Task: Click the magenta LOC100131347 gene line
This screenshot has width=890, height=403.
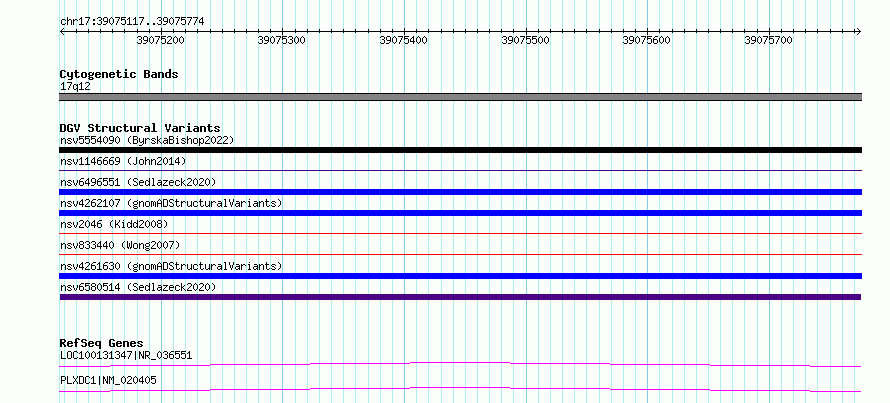Action: 461,364
